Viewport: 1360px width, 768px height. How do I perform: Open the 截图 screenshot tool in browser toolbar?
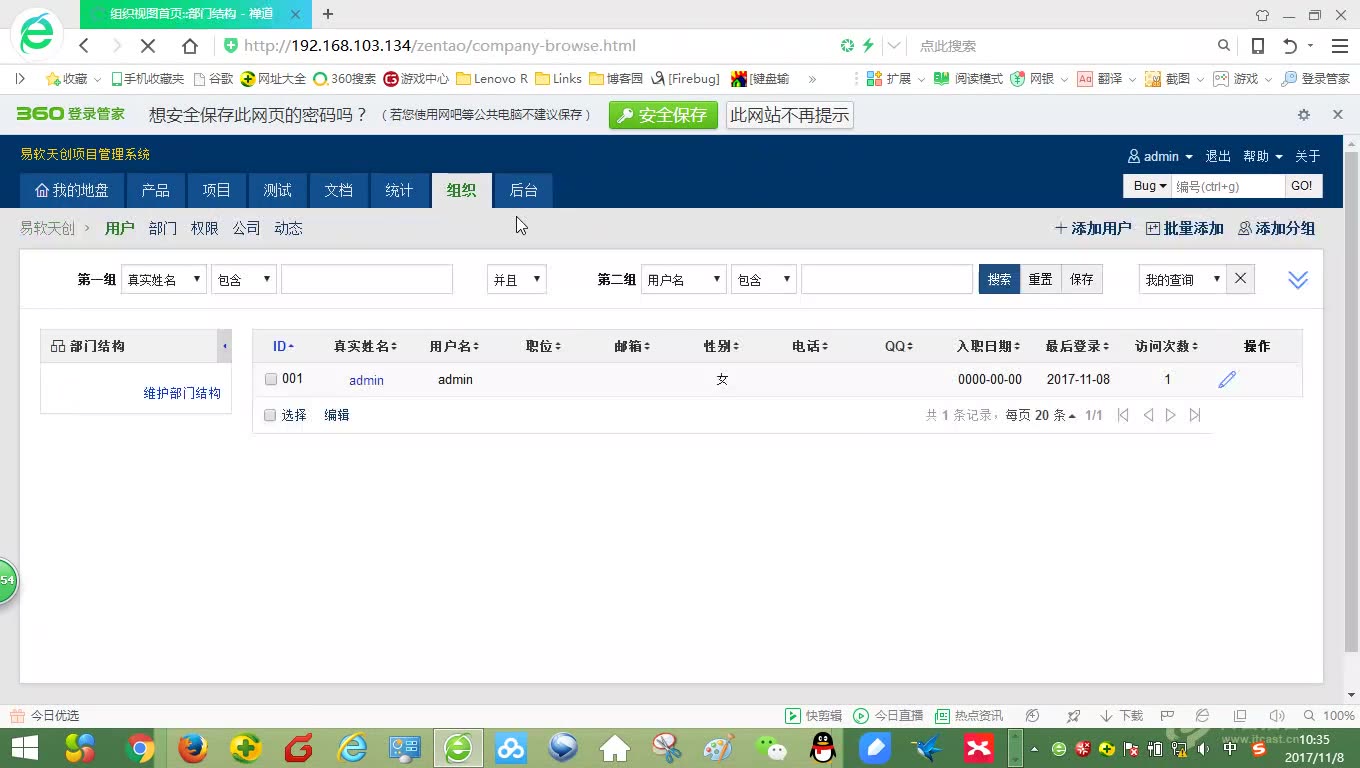tap(1176, 78)
